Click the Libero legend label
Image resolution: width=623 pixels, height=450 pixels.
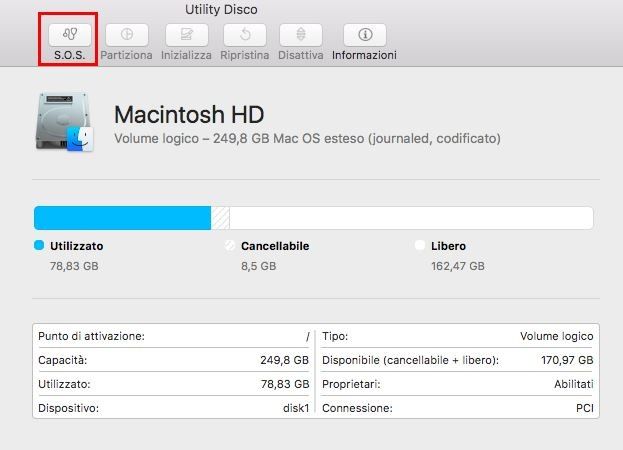click(449, 246)
